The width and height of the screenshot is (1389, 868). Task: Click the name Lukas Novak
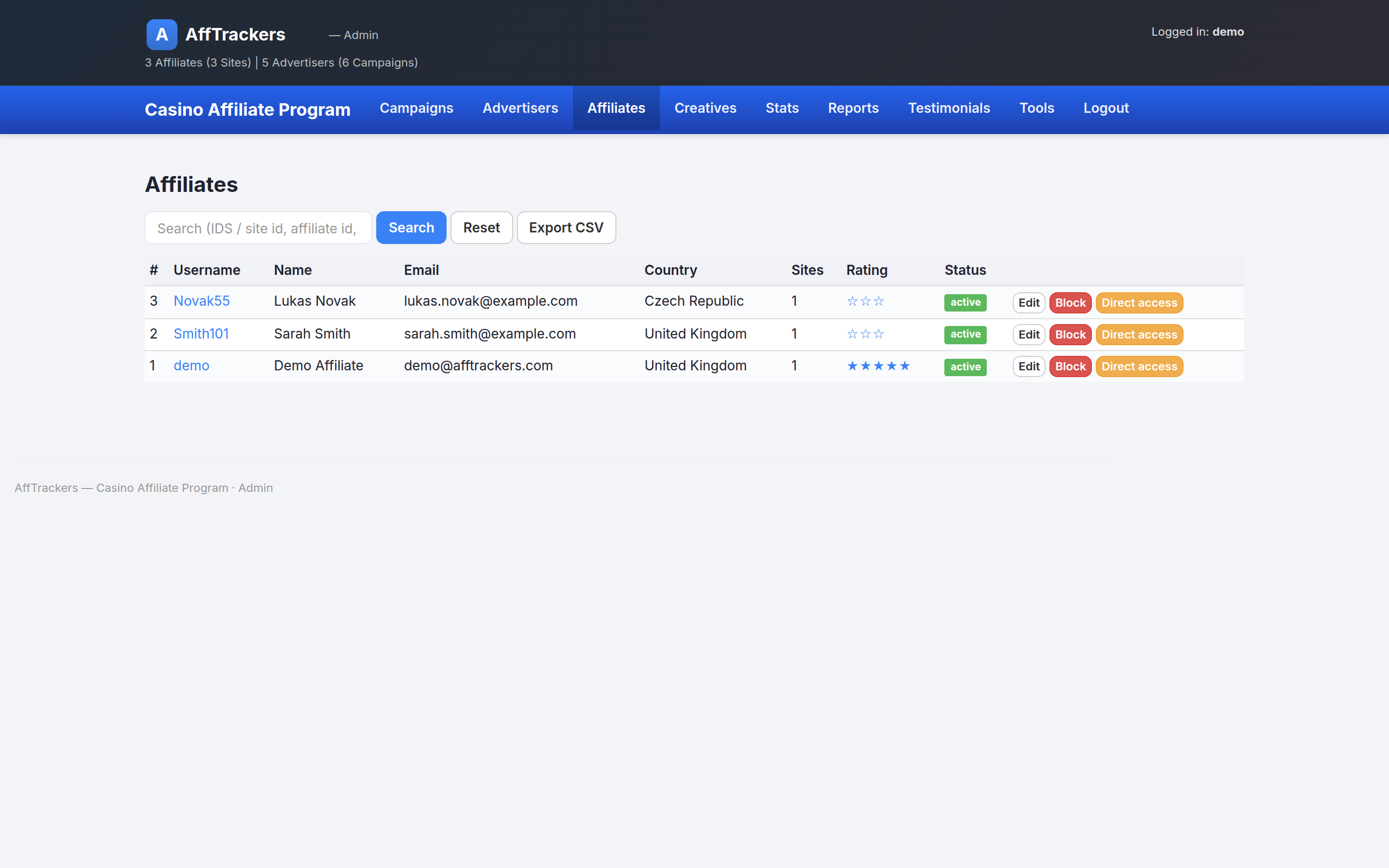[314, 301]
